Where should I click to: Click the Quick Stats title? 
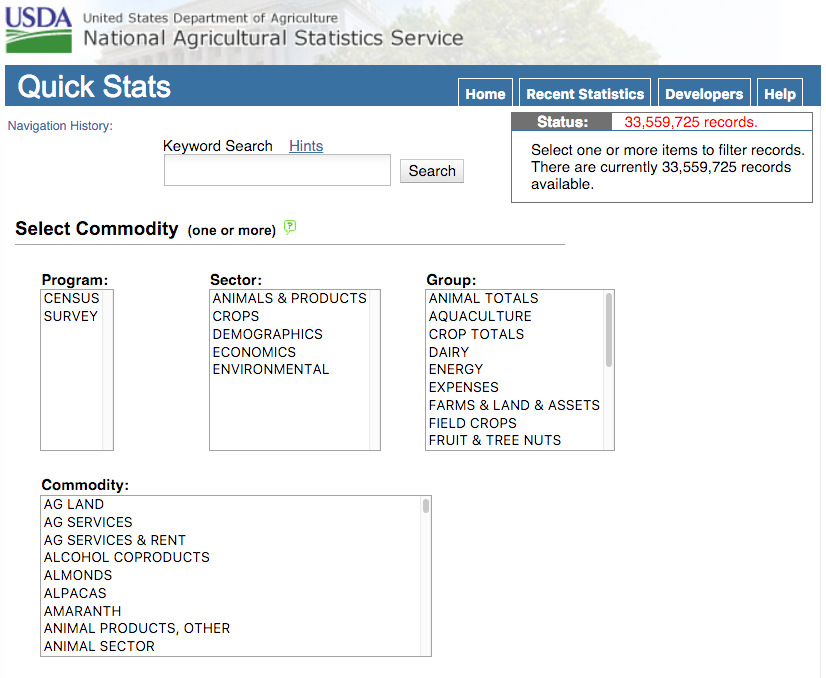94,86
